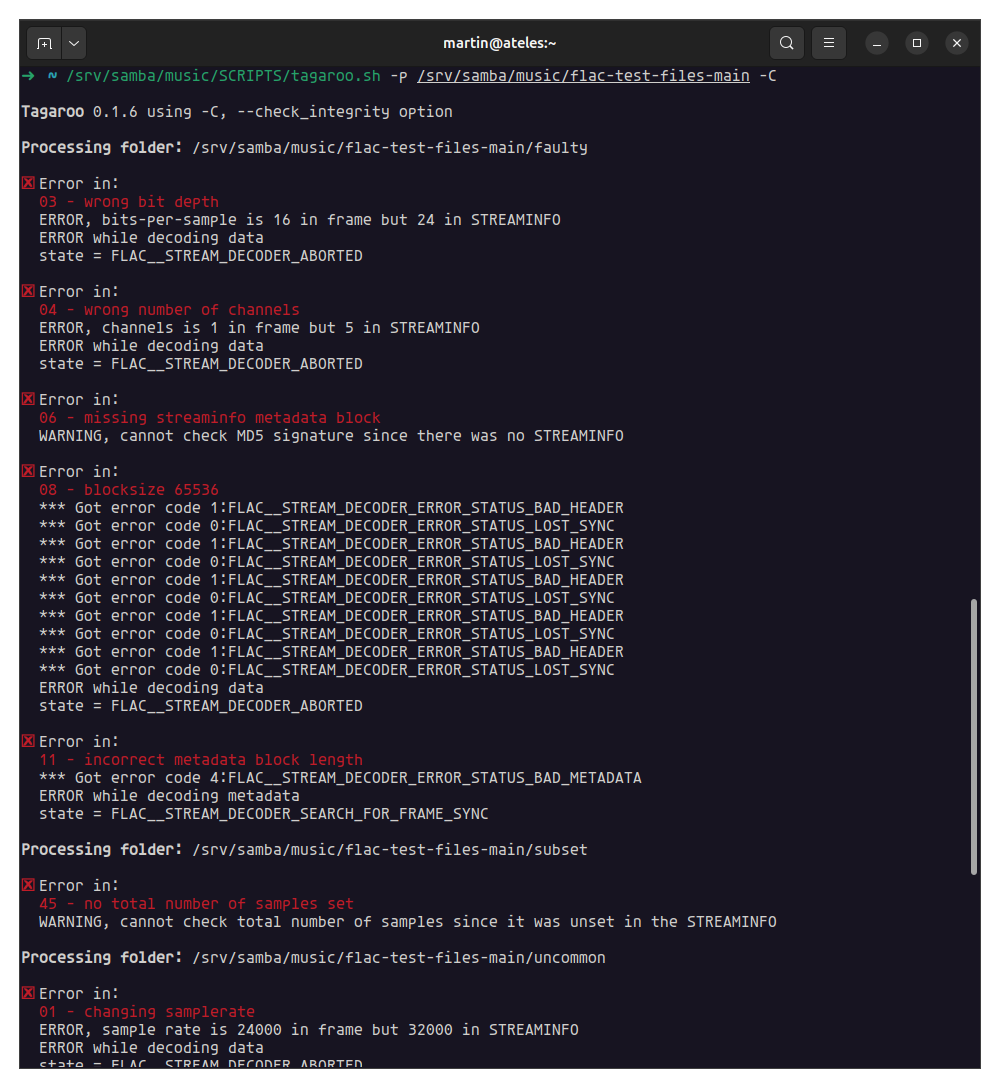Click 'Processing folder' line ending in faulty
Viewport: 1000px width, 1088px height.
(304, 148)
